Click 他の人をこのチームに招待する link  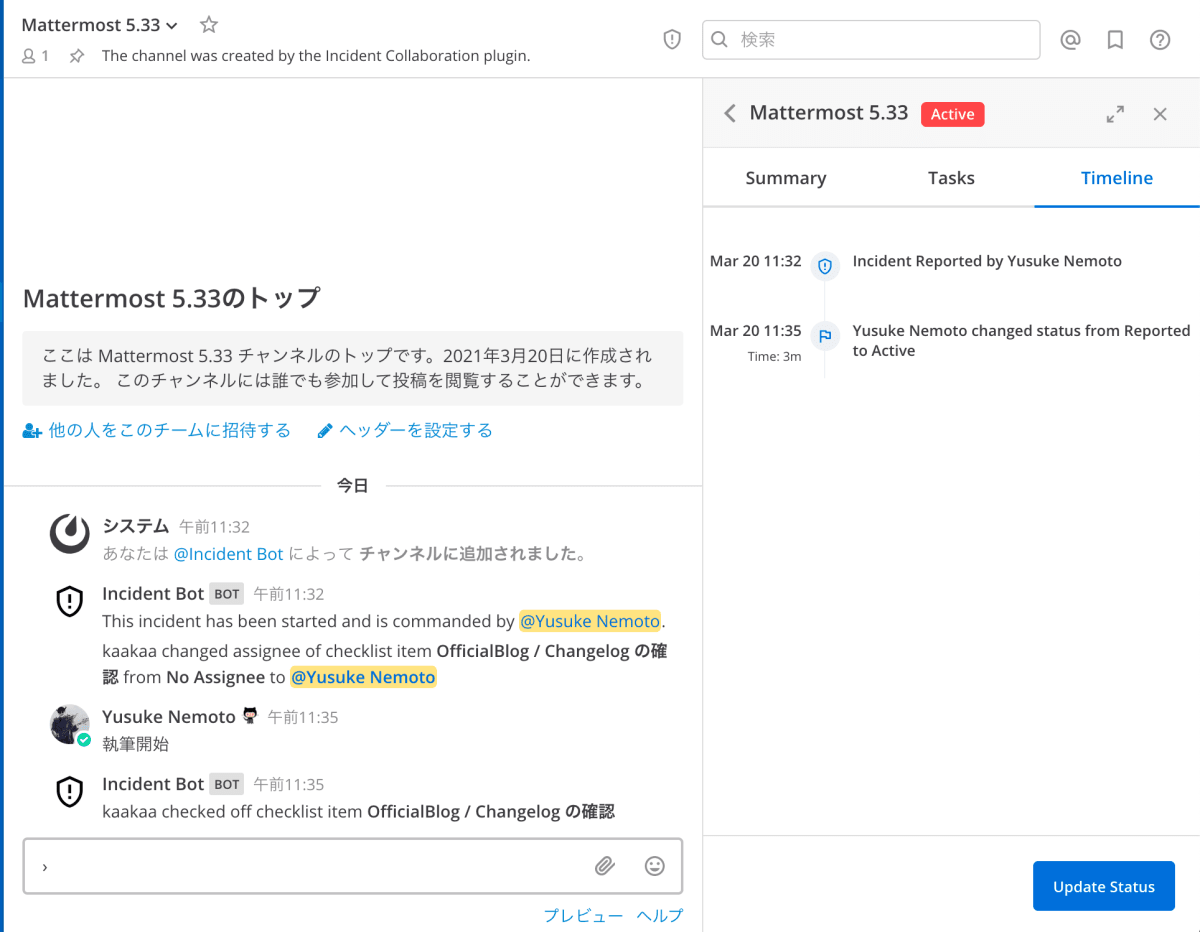coord(169,431)
